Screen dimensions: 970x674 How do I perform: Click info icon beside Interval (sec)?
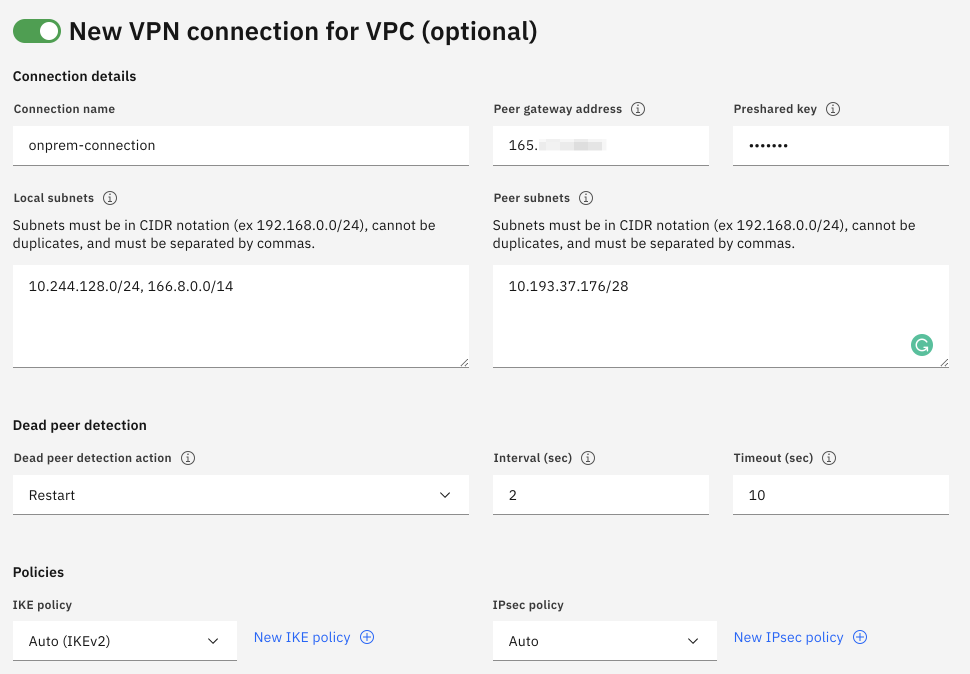click(588, 458)
